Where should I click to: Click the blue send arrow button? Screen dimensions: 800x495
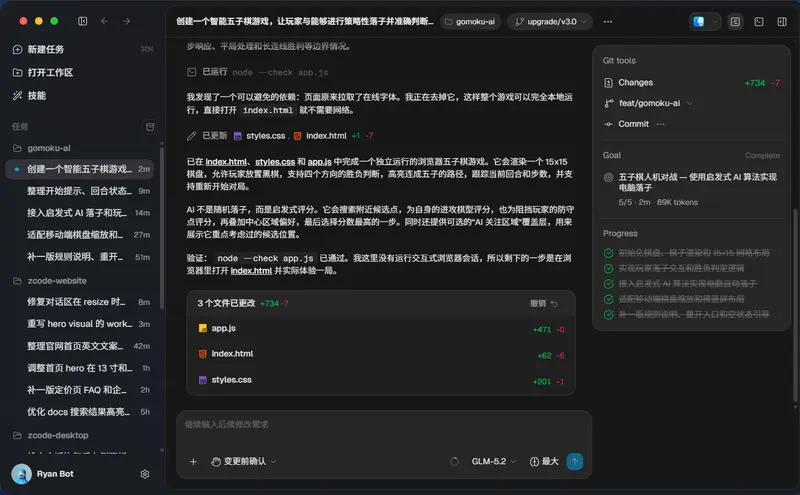click(575, 462)
